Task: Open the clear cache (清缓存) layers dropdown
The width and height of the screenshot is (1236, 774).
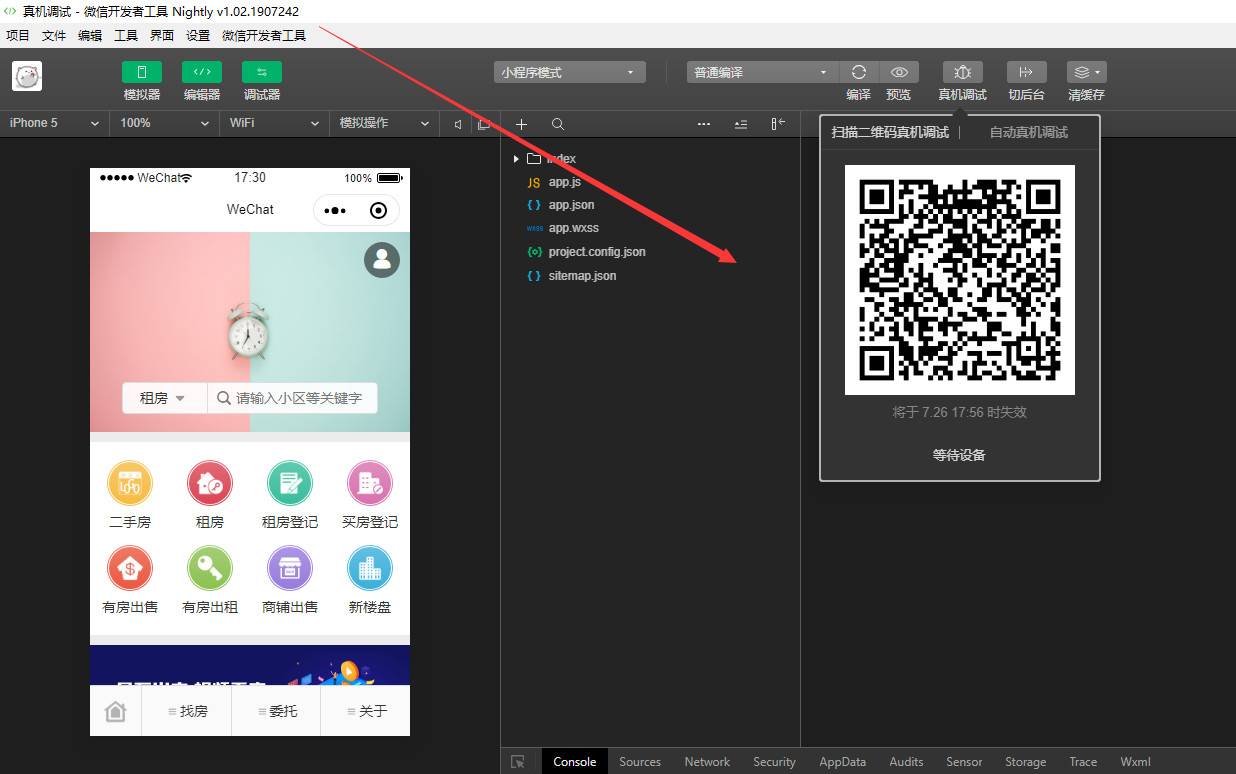Action: pos(1086,72)
